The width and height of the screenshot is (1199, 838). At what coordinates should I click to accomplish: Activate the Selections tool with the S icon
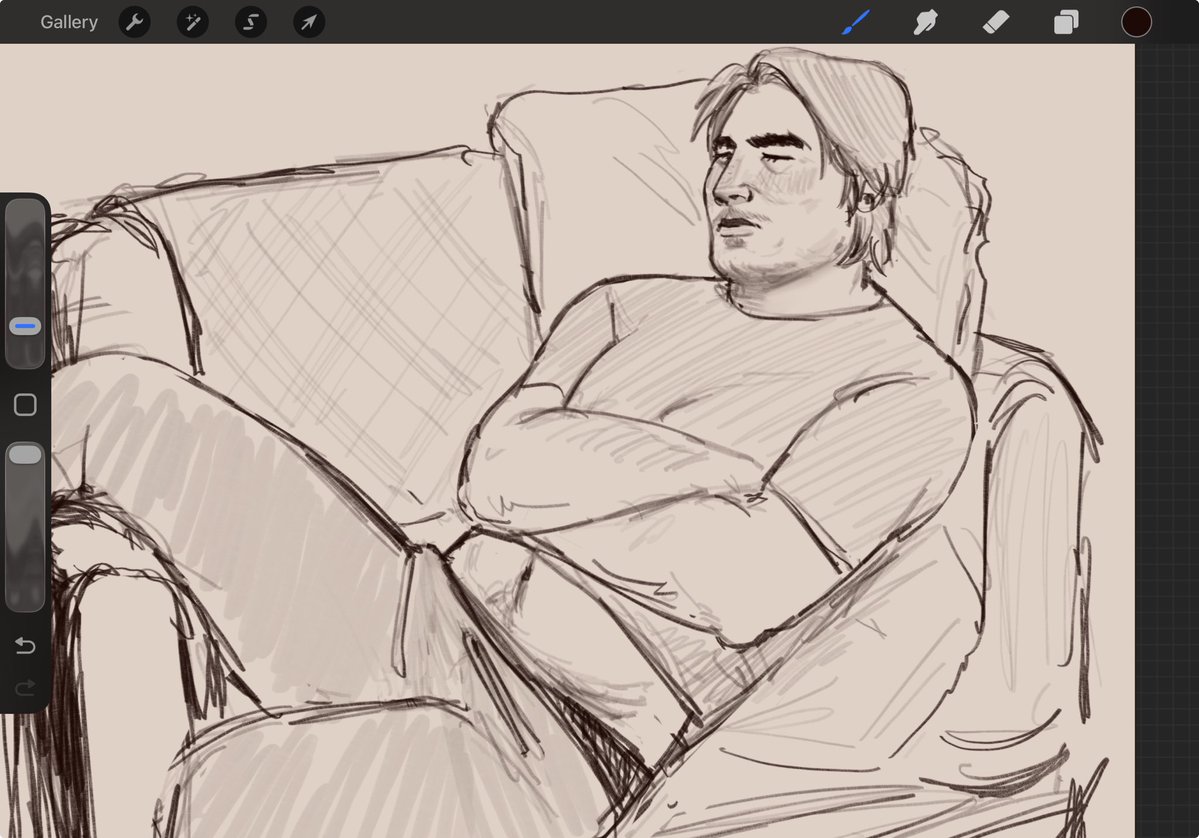pos(250,21)
